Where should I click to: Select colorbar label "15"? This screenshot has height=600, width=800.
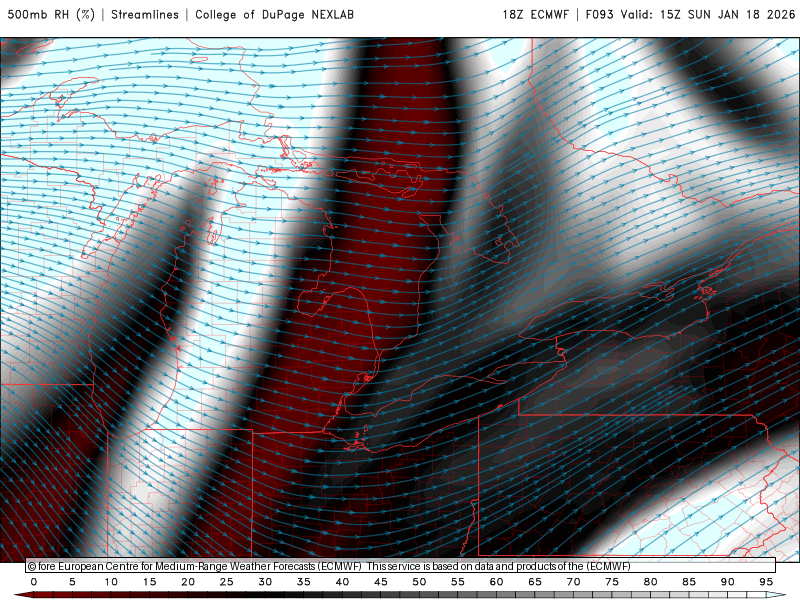(x=149, y=582)
